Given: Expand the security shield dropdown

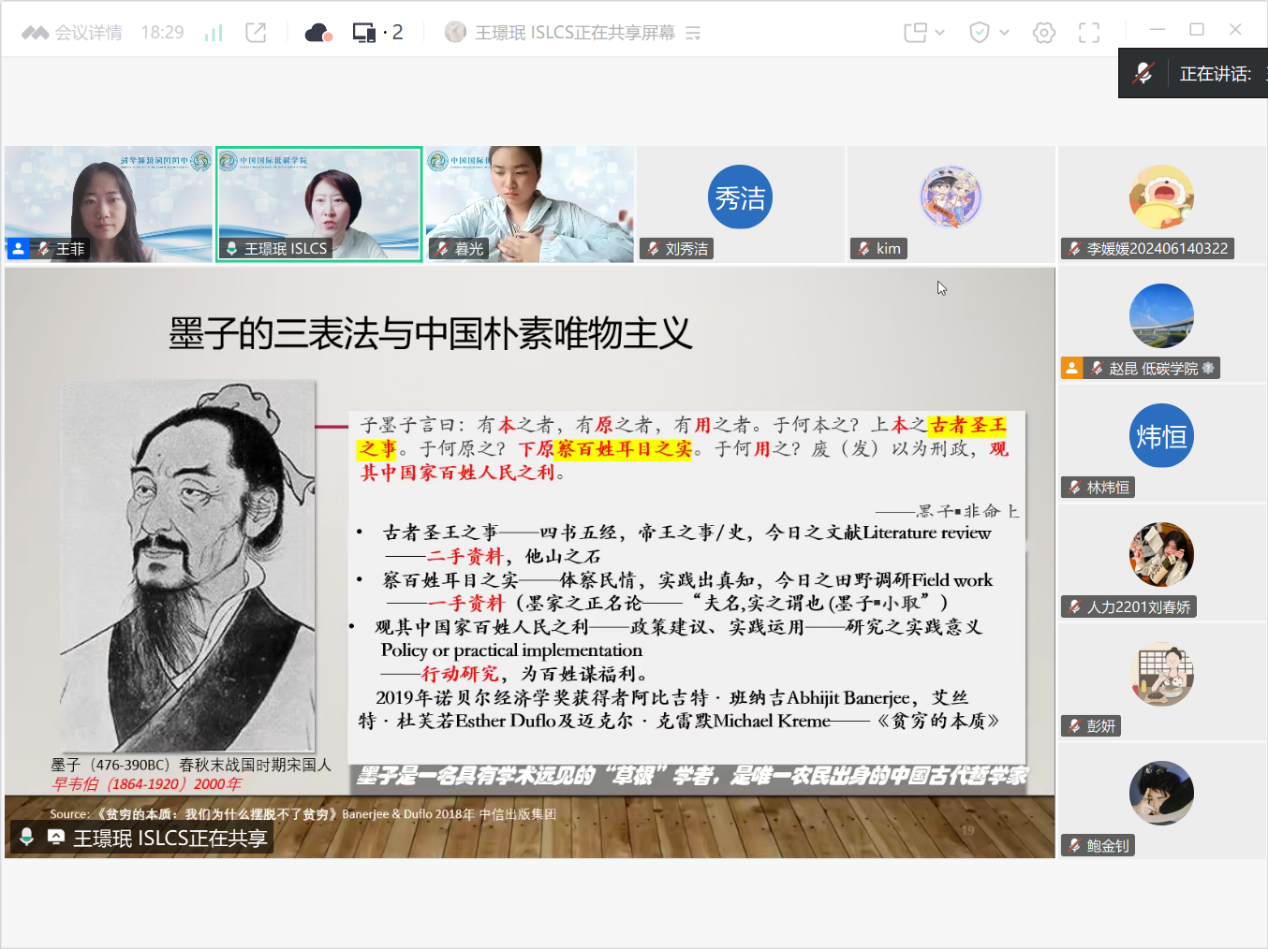Looking at the screenshot, I should click(988, 33).
